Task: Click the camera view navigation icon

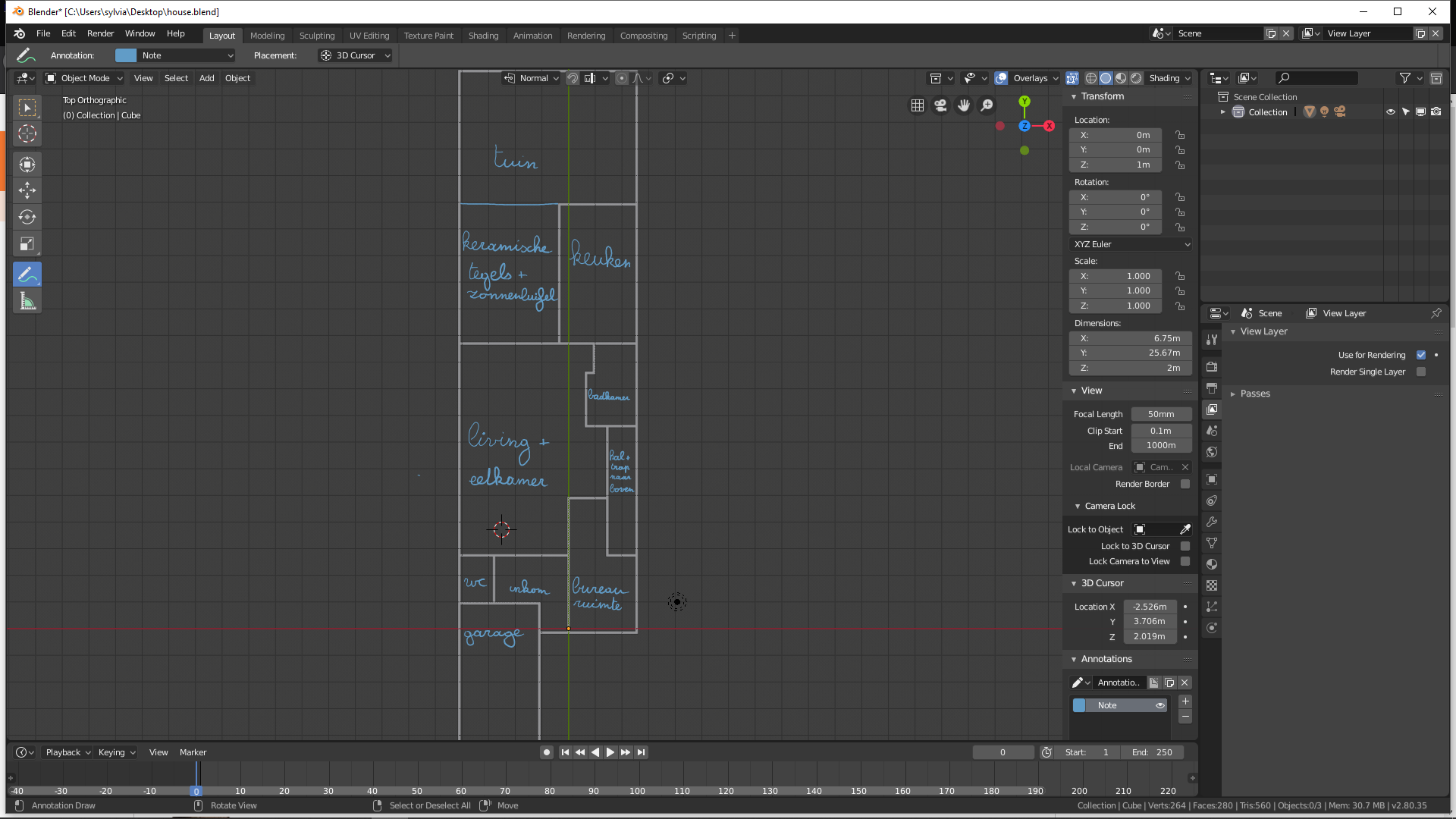Action: [x=940, y=105]
